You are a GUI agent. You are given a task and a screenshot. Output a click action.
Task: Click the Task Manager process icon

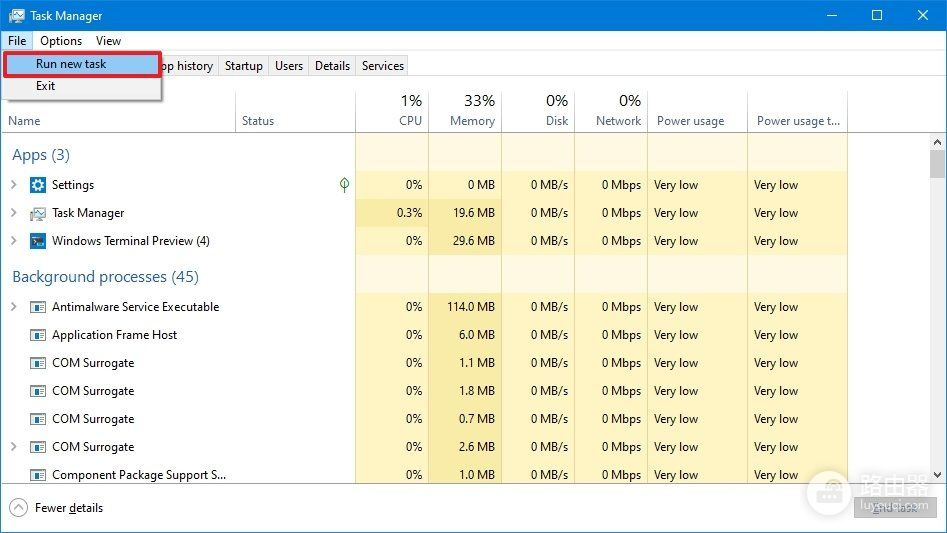[x=37, y=213]
